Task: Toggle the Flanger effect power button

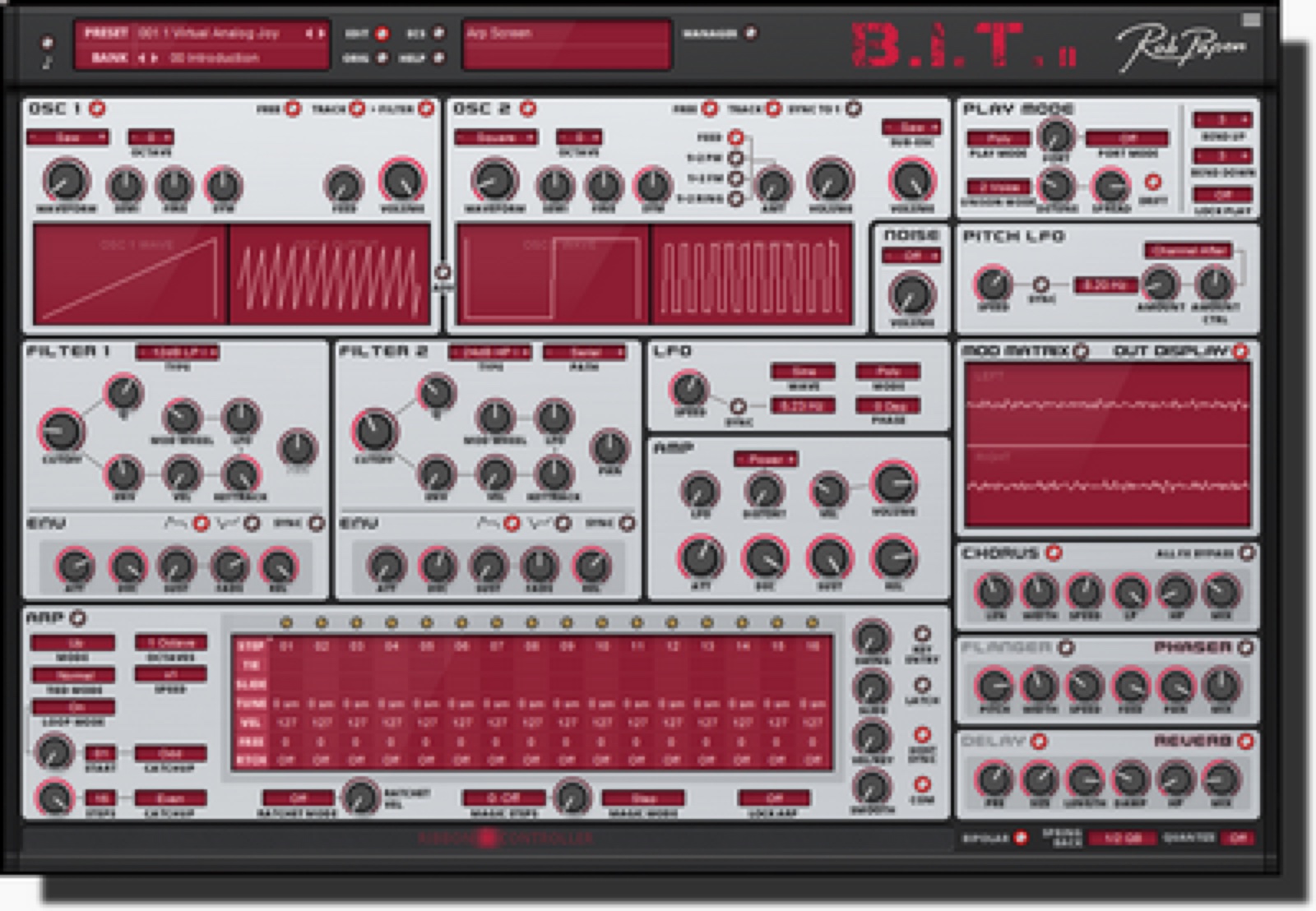Action: point(1066,648)
